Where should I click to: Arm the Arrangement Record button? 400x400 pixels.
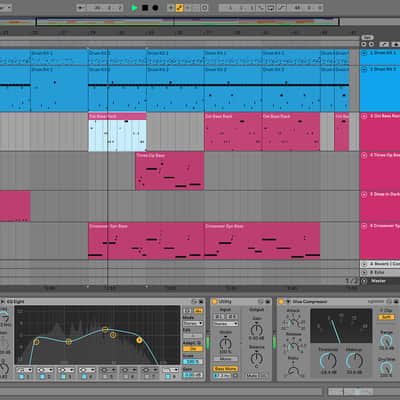coord(155,7)
